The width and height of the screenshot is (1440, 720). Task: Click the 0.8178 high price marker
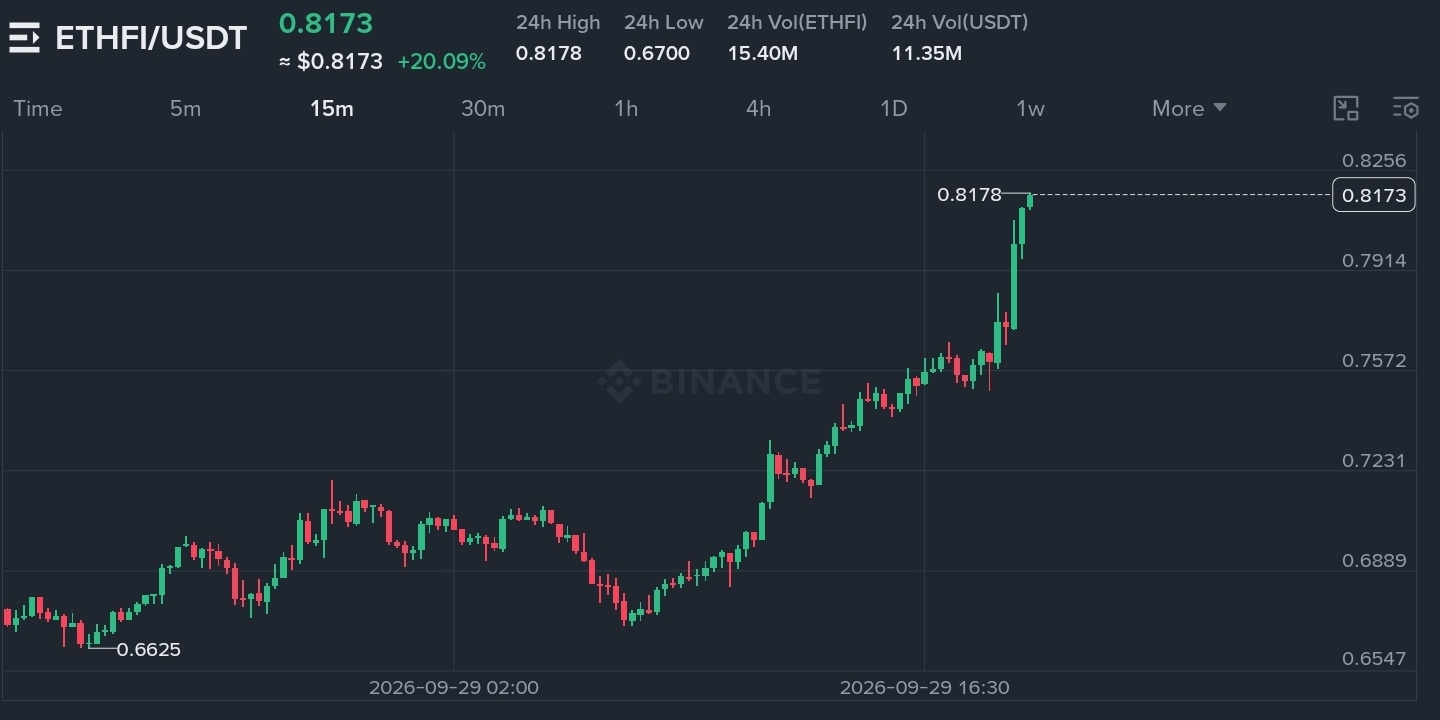coord(969,195)
